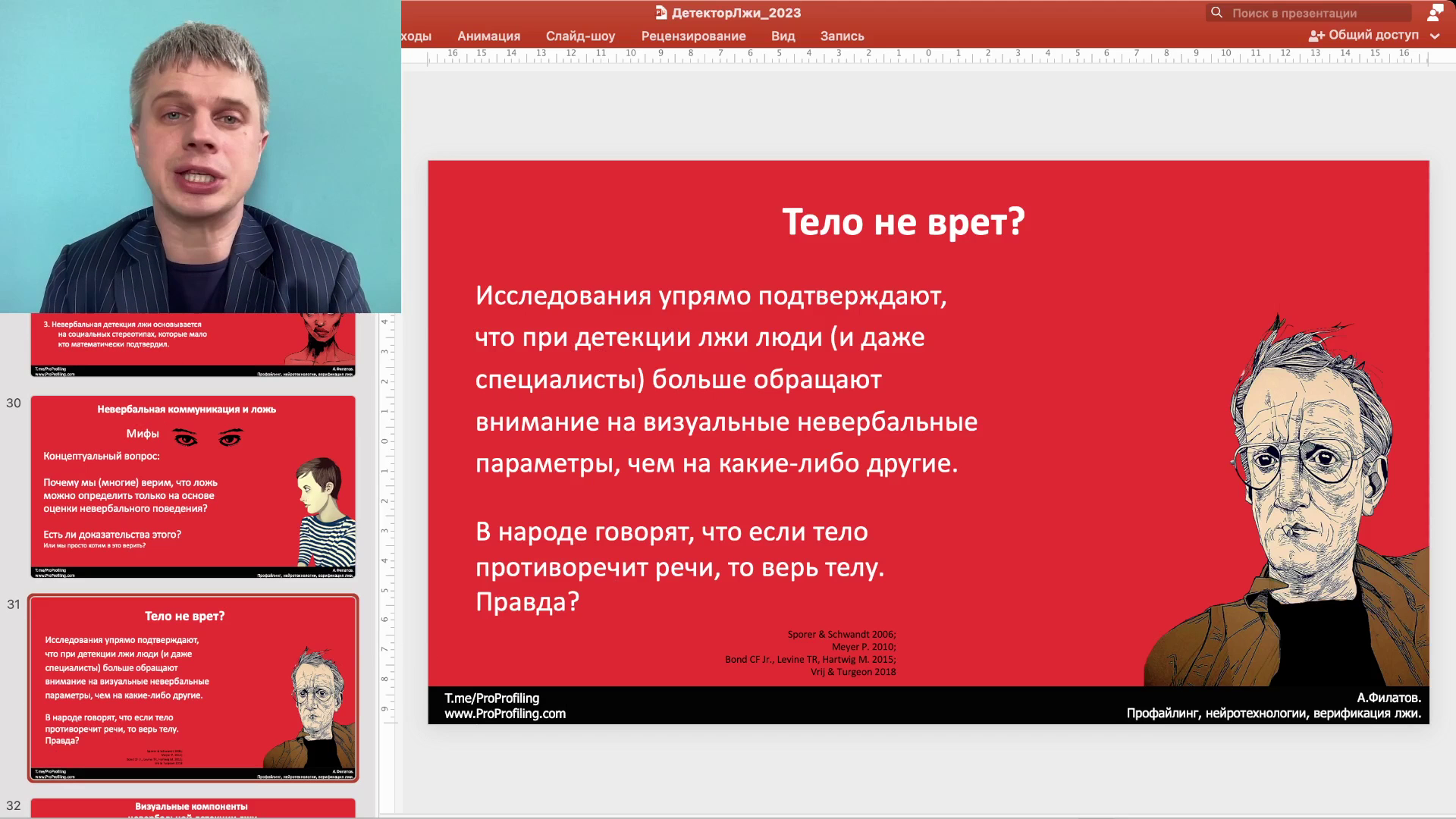Open the Анимация ribbon tab
The width and height of the screenshot is (1456, 819).
488,36
